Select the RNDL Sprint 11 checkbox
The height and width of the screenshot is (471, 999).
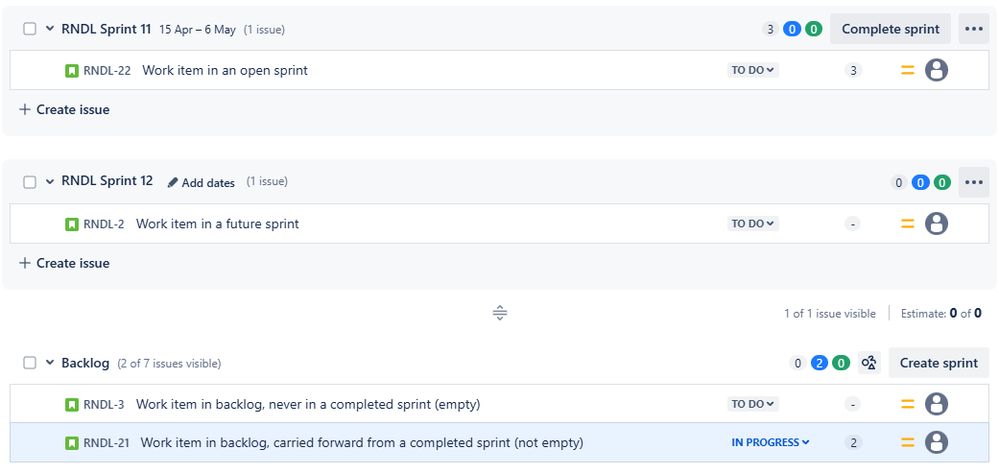(30, 29)
